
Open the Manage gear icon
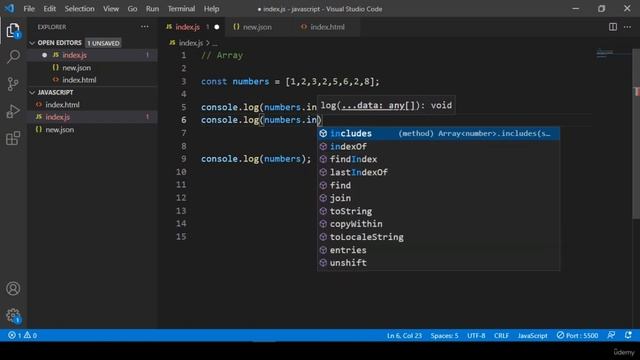coord(13,316)
